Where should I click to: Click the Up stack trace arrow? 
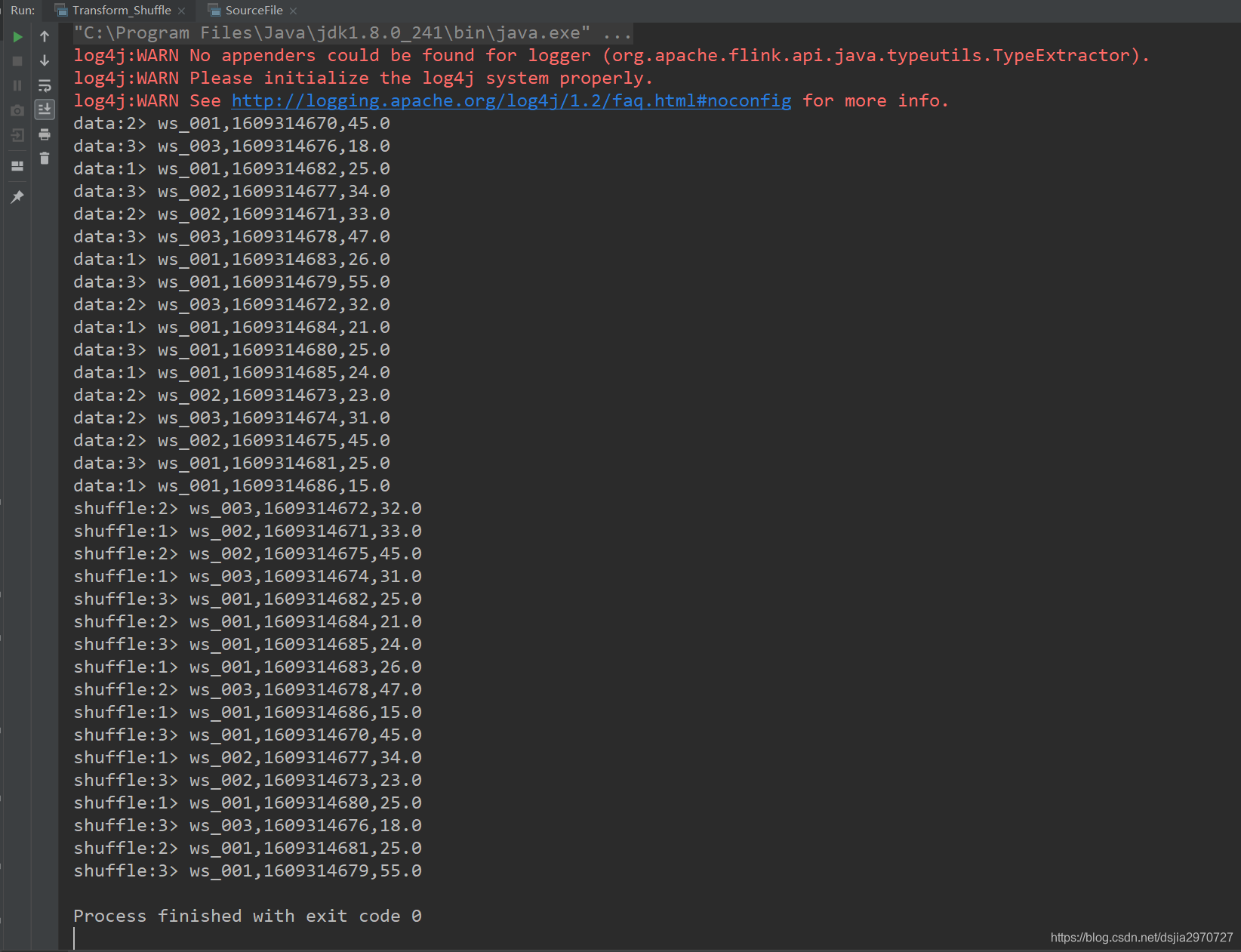click(x=45, y=36)
